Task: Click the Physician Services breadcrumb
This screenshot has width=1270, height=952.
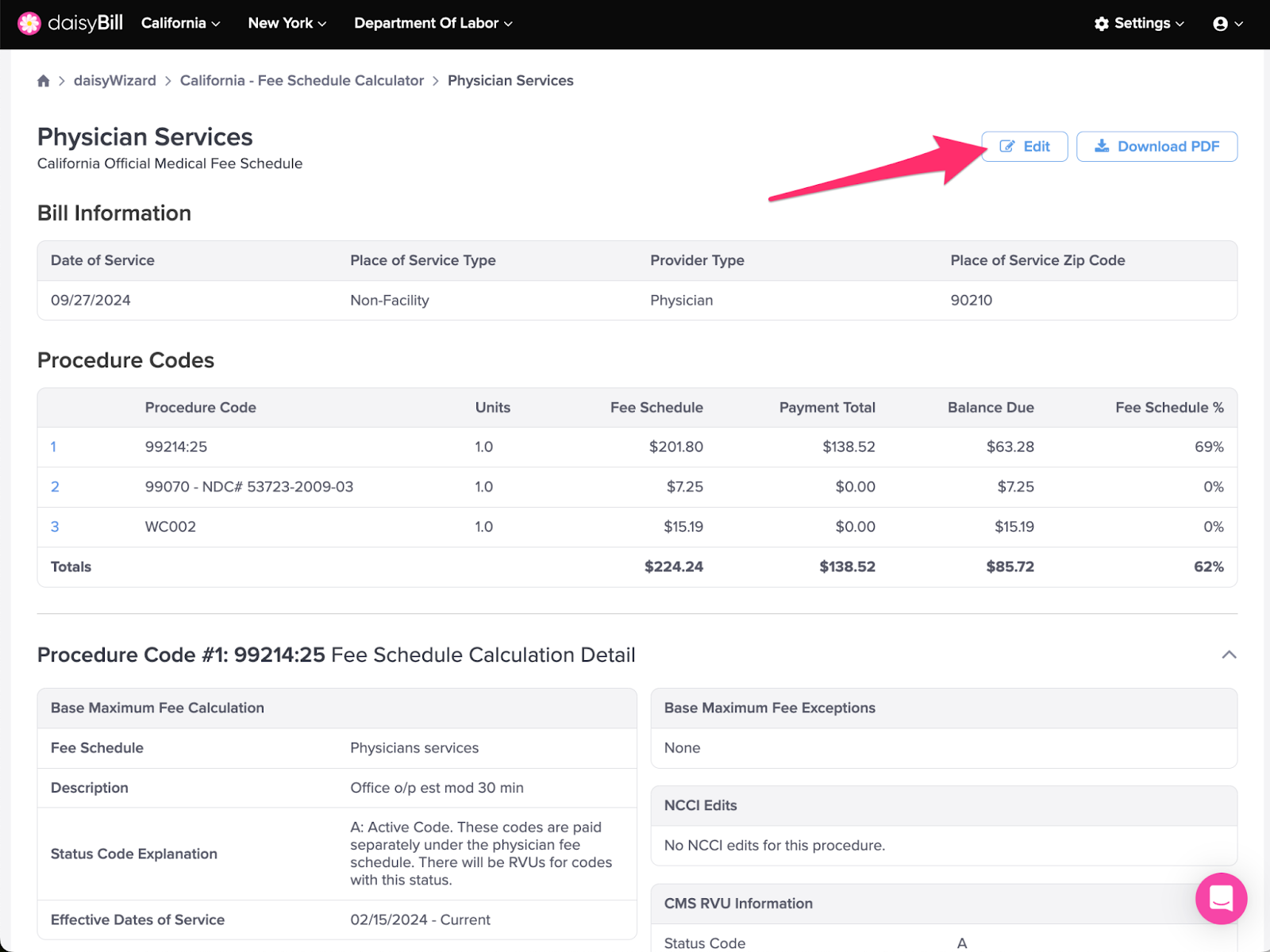Action: point(510,81)
